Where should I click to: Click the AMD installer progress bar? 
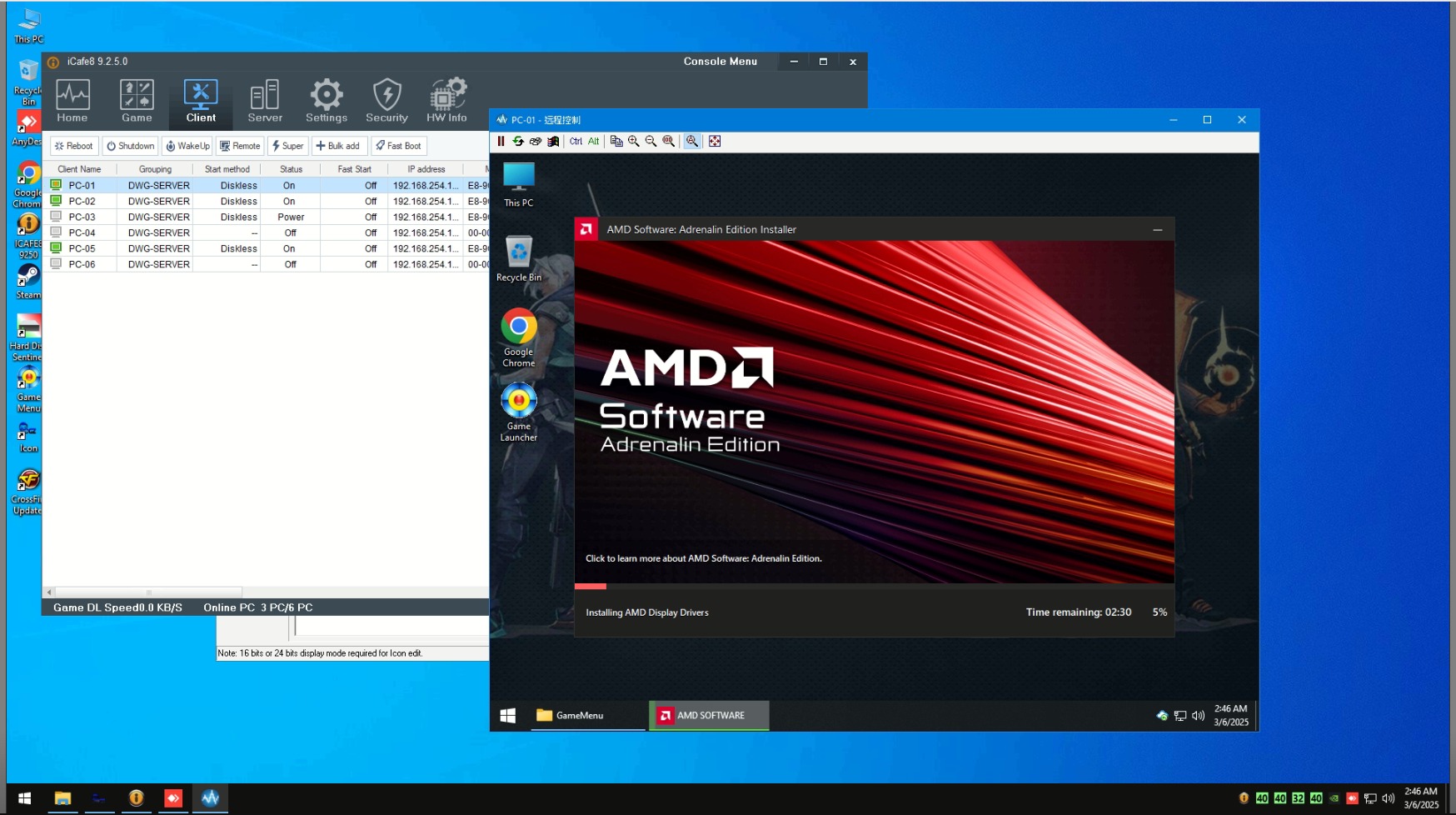(x=875, y=587)
